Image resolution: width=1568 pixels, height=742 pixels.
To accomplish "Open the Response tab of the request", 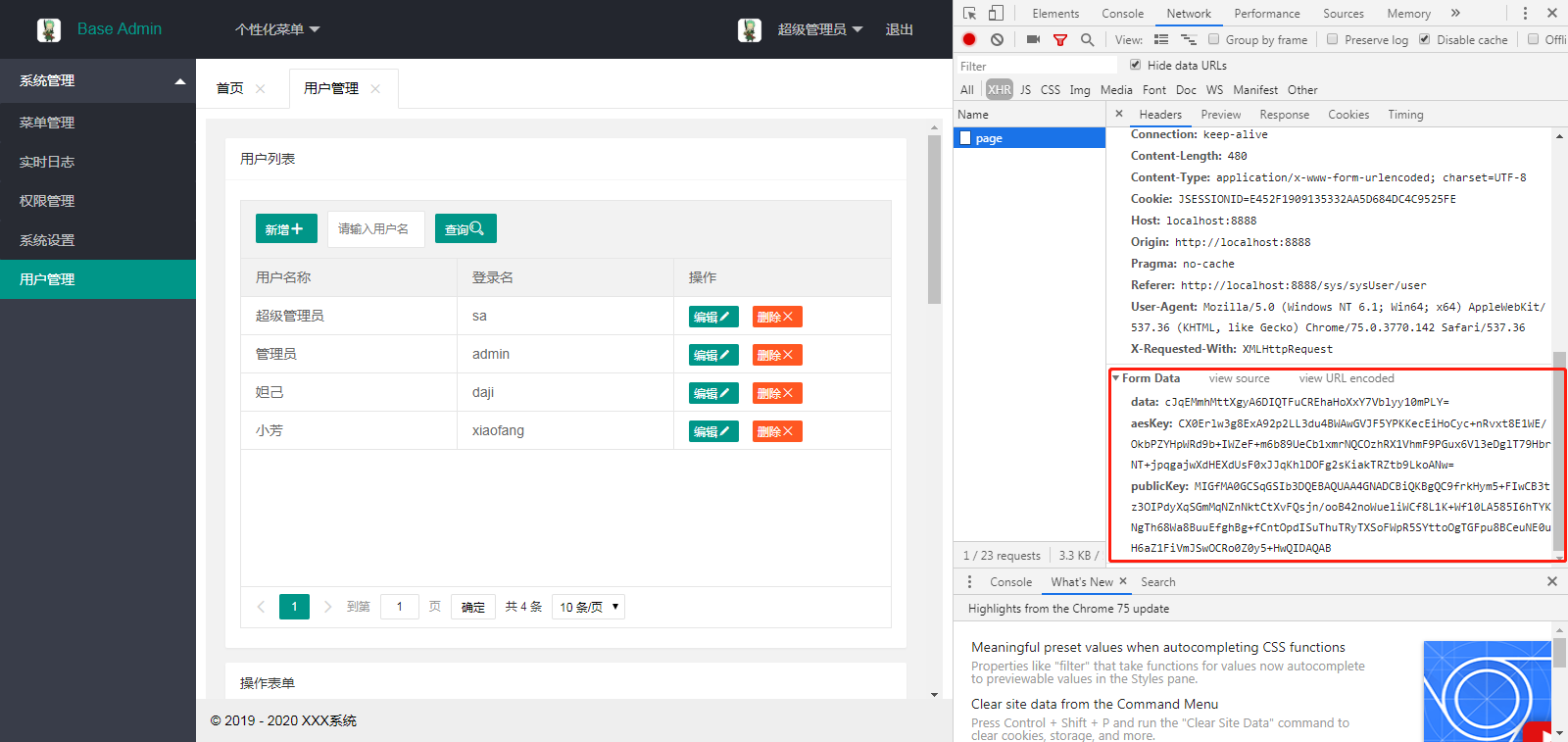I will click(1285, 114).
